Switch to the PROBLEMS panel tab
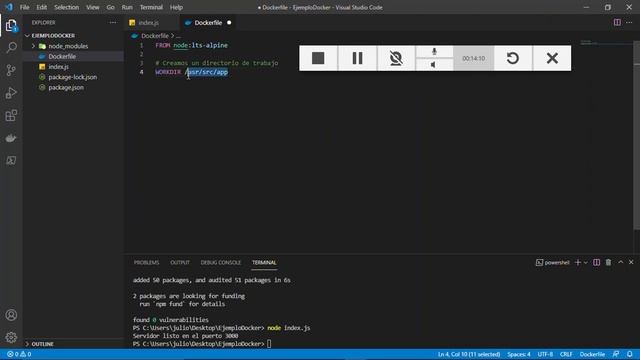Viewport: 640px width, 360px height. (x=147, y=262)
